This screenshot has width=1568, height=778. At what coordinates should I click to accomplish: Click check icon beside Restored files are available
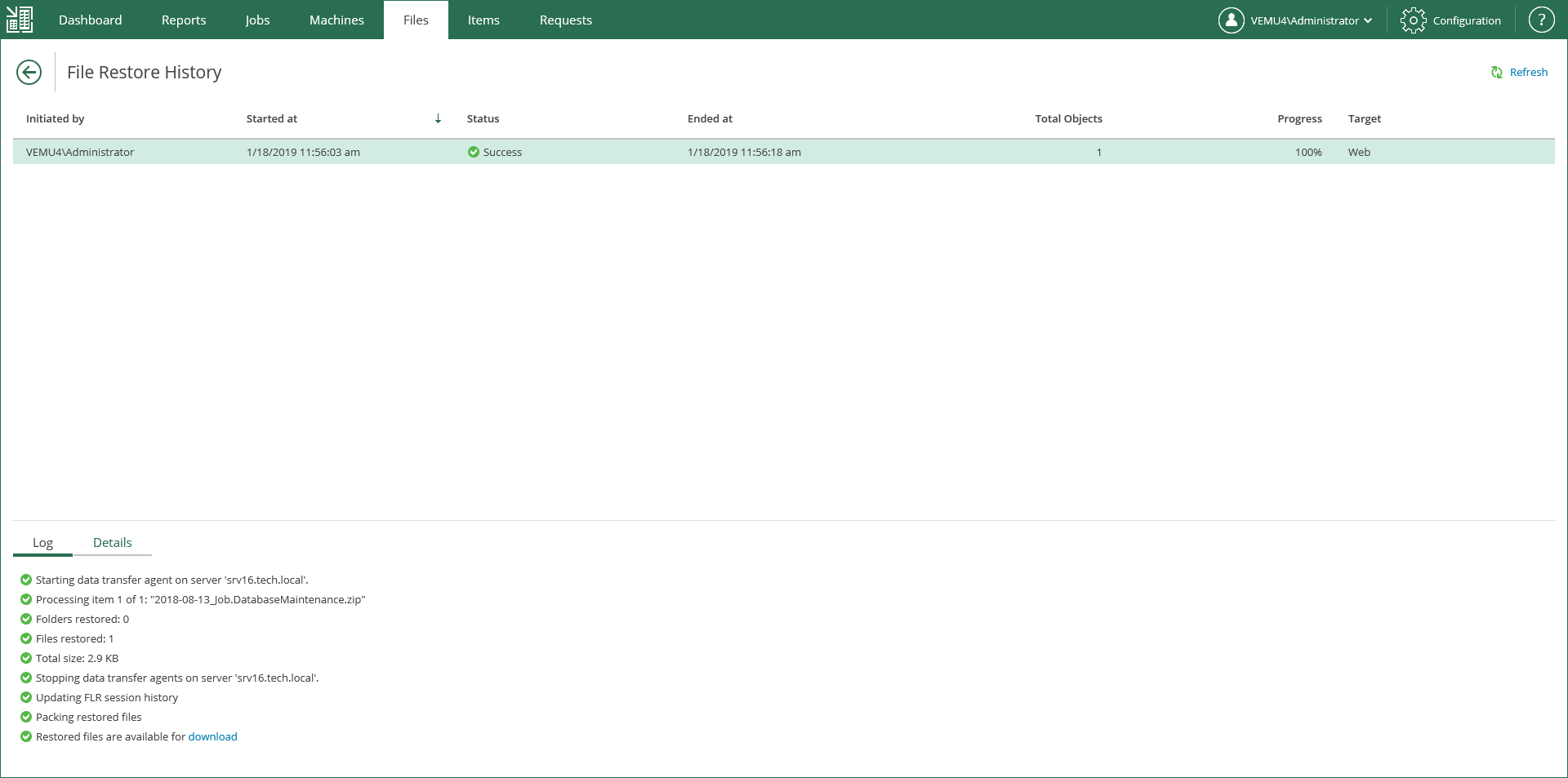click(x=26, y=736)
